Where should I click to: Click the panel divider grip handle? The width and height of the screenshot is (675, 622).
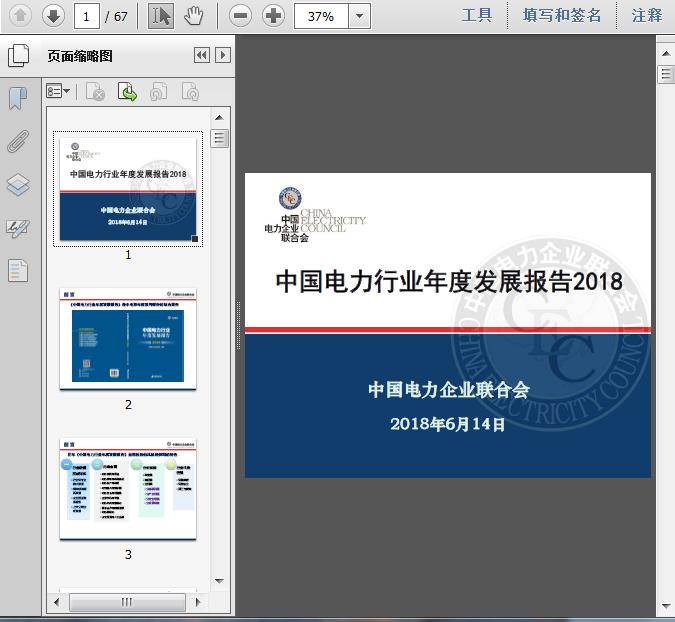(238, 325)
